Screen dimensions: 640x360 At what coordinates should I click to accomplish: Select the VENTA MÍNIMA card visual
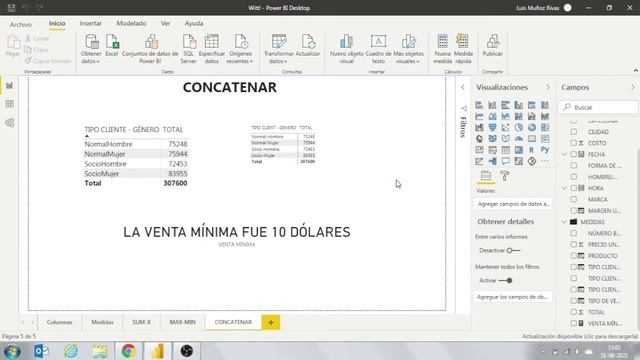[x=237, y=236]
